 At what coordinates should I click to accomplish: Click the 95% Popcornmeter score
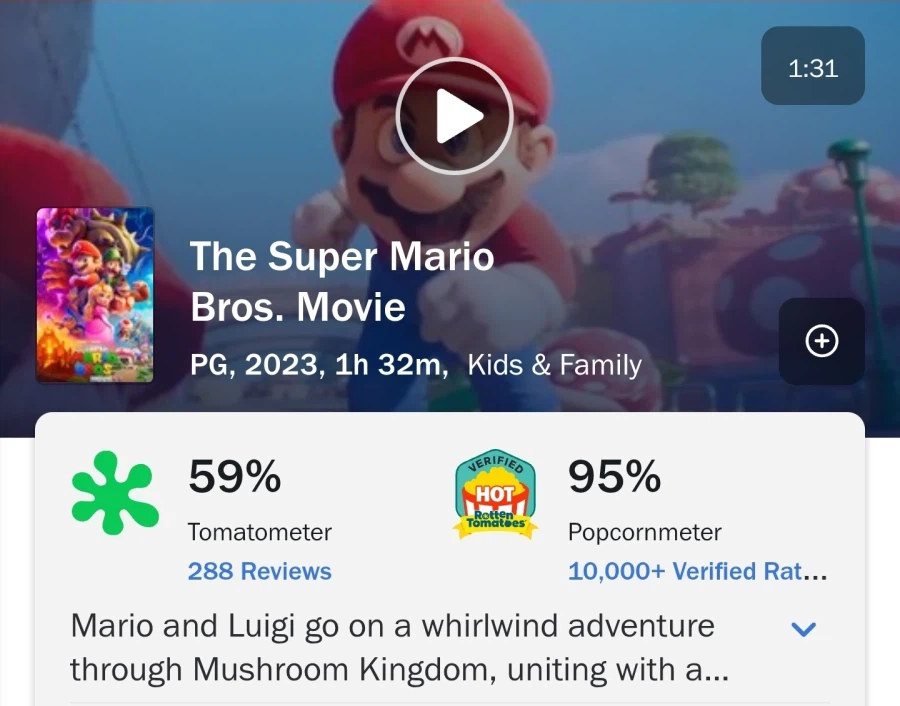[614, 478]
